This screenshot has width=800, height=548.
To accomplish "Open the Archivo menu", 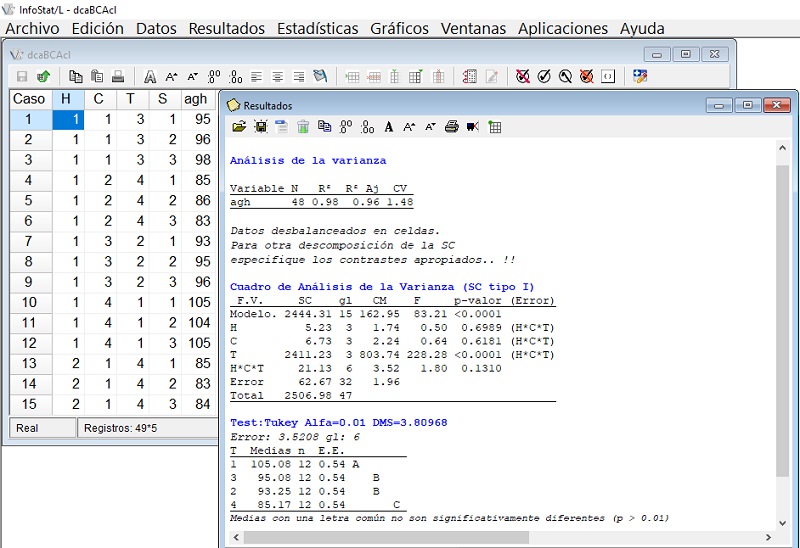I will pyautogui.click(x=33, y=29).
